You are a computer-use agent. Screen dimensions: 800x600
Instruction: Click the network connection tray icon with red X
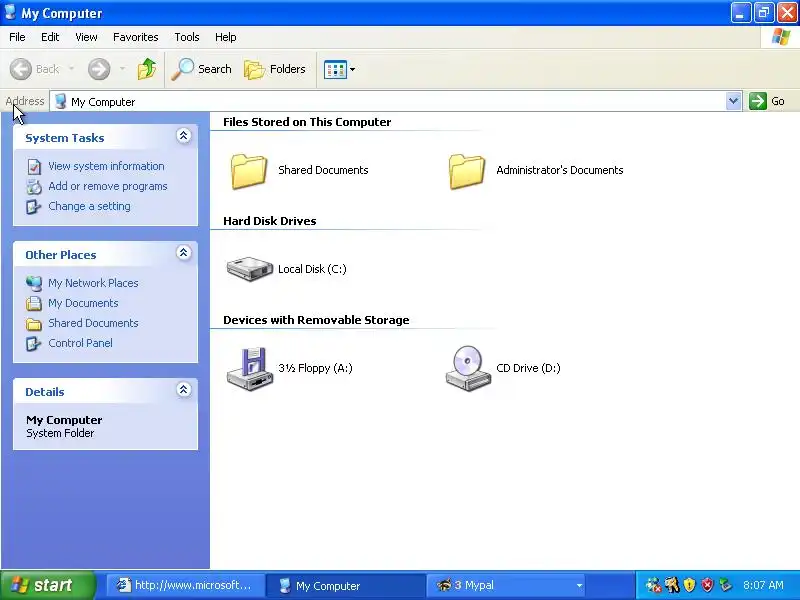click(x=654, y=585)
